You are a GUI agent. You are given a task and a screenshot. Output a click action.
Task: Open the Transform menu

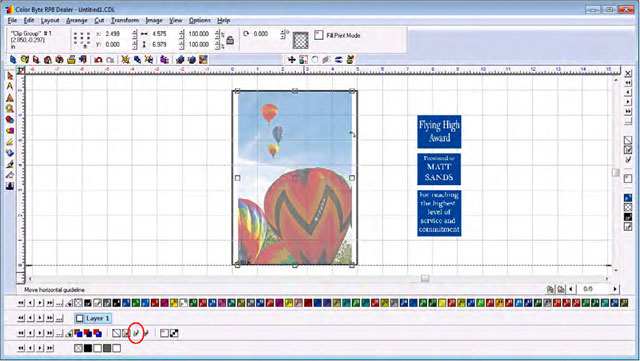(125, 20)
